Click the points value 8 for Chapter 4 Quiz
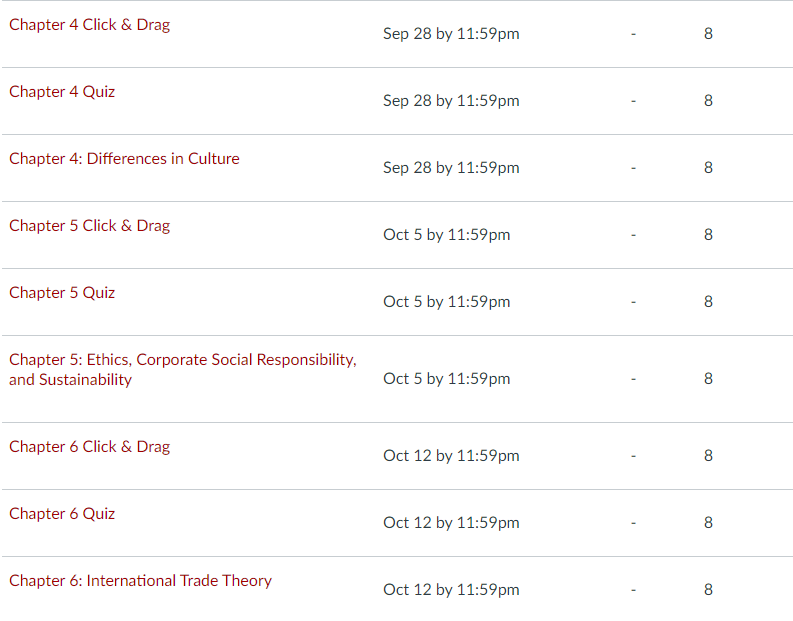 pos(709,101)
